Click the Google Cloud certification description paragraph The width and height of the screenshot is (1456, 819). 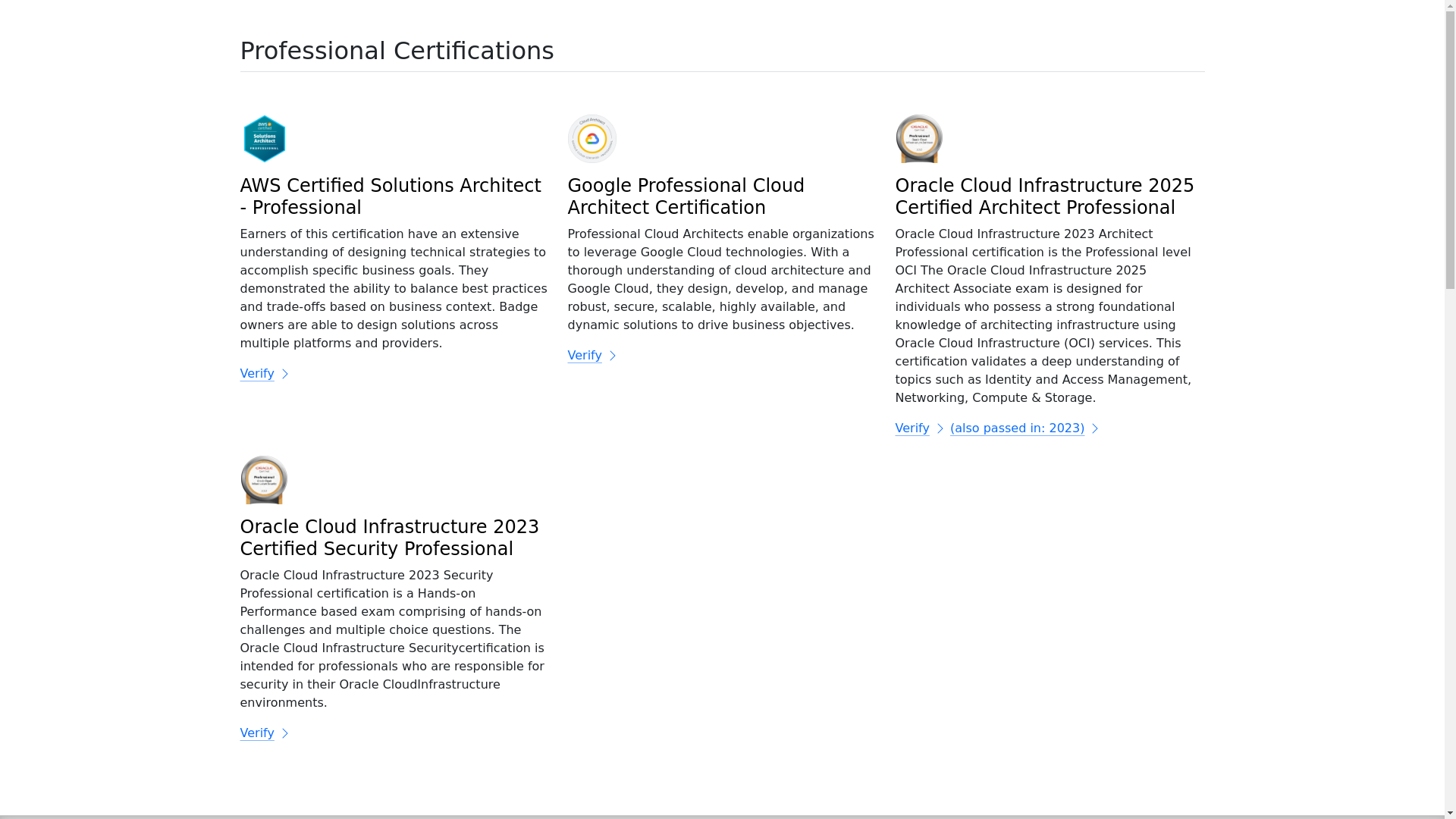pos(721,280)
